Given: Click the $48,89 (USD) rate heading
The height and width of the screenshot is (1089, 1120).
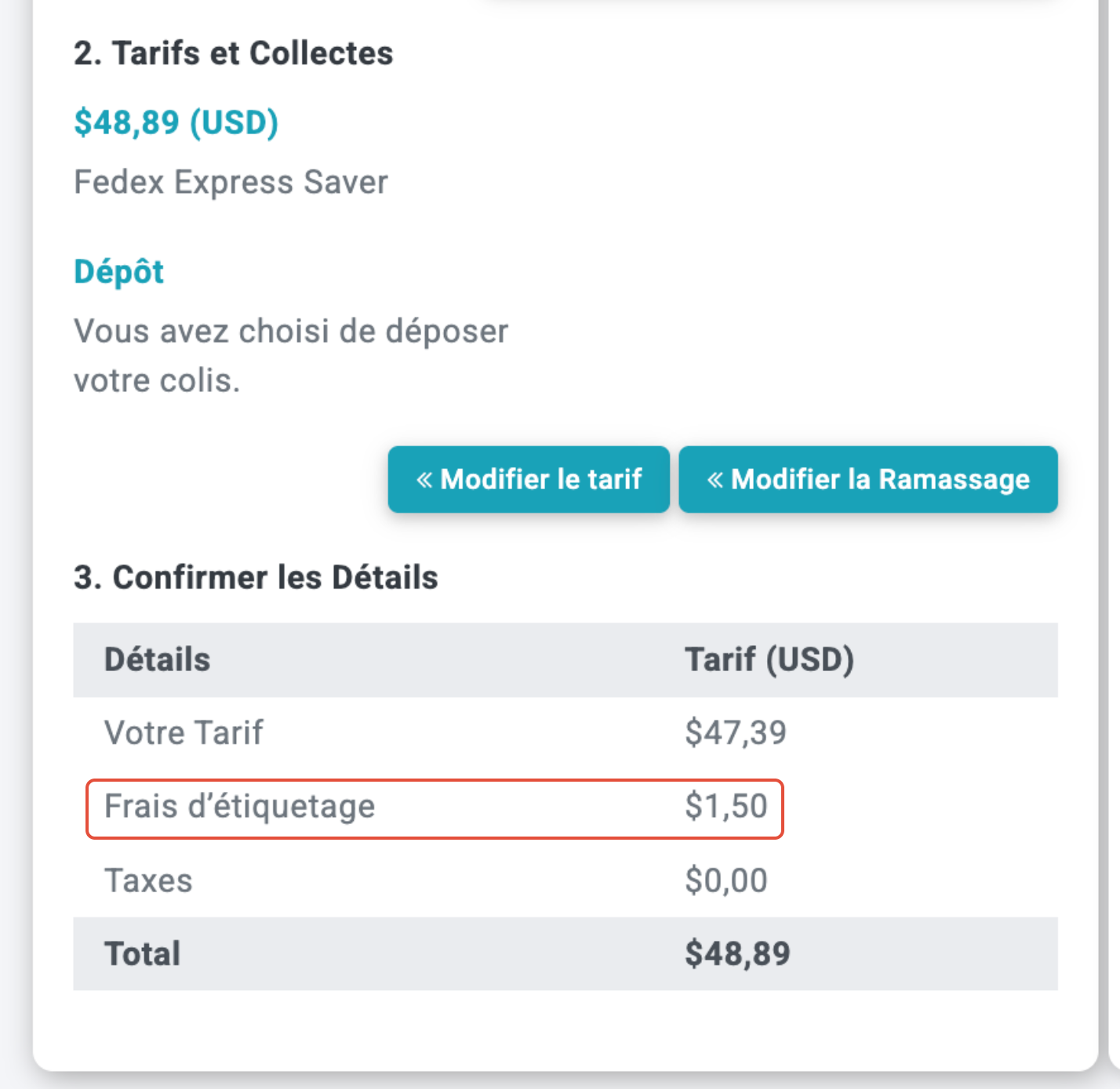Looking at the screenshot, I should point(176,122).
